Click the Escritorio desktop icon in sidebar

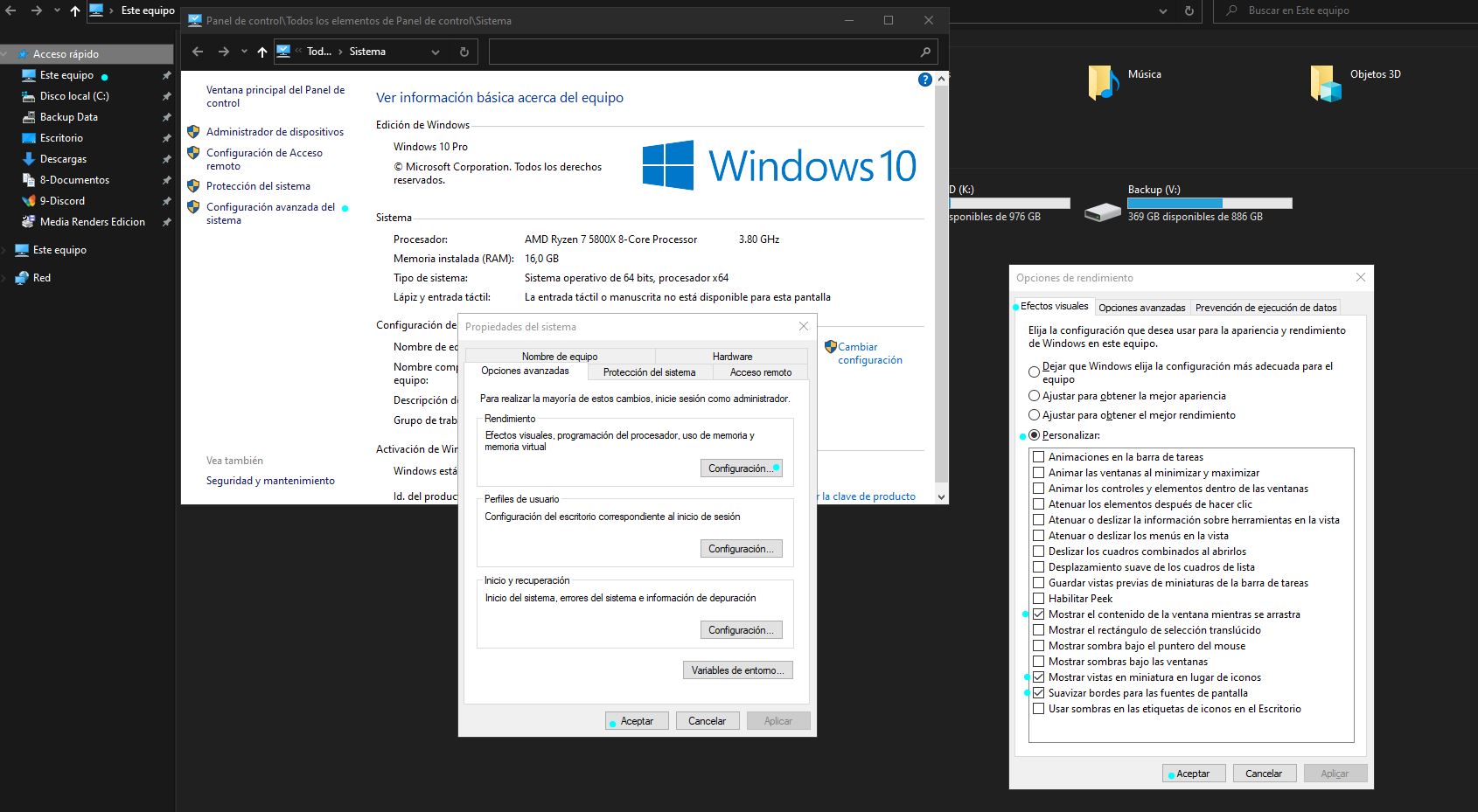coord(29,138)
